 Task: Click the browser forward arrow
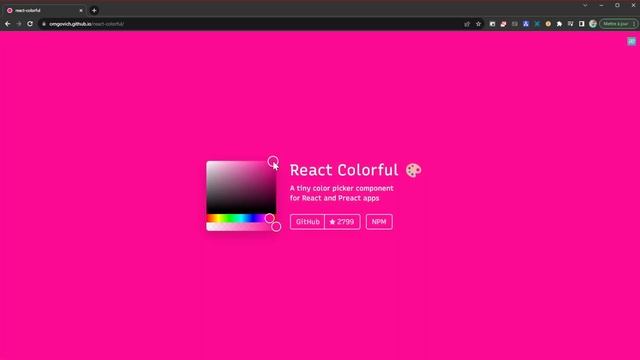(19, 24)
